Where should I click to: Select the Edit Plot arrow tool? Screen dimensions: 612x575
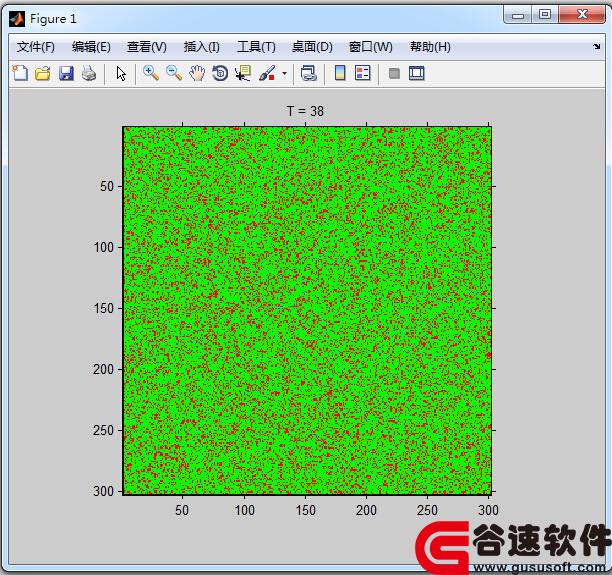coord(121,73)
